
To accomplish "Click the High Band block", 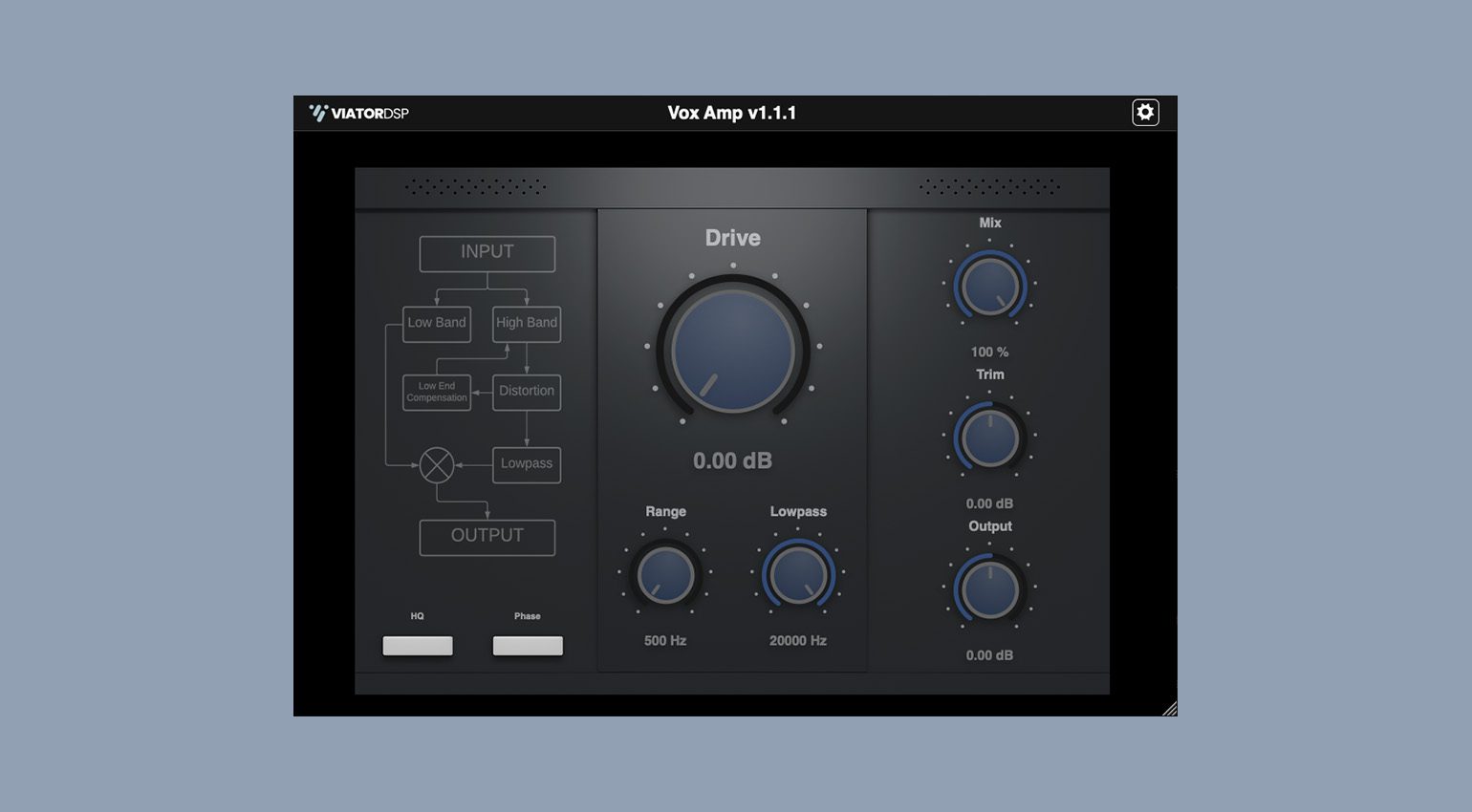I will coord(527,324).
